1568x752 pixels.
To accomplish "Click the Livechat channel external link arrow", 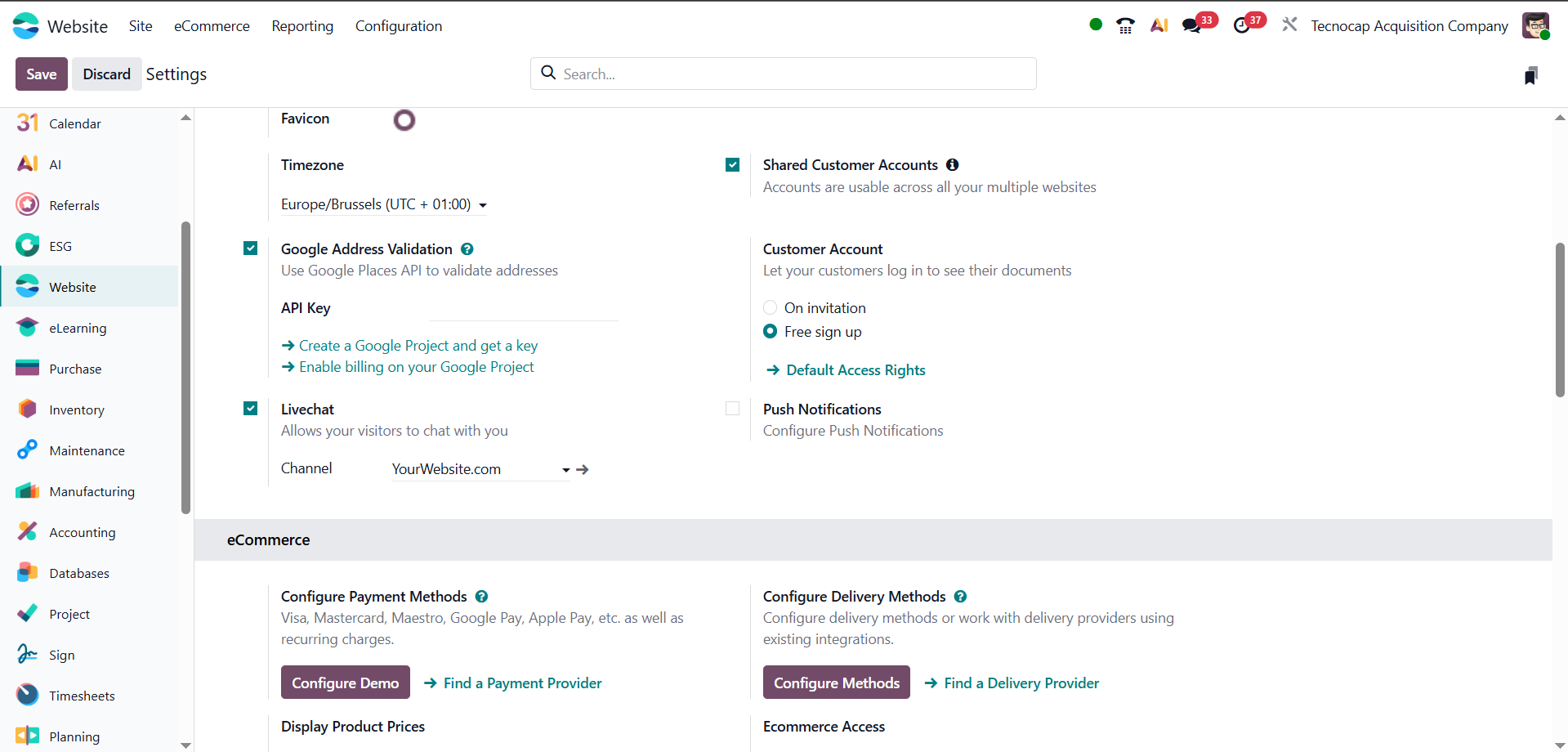I will (583, 469).
